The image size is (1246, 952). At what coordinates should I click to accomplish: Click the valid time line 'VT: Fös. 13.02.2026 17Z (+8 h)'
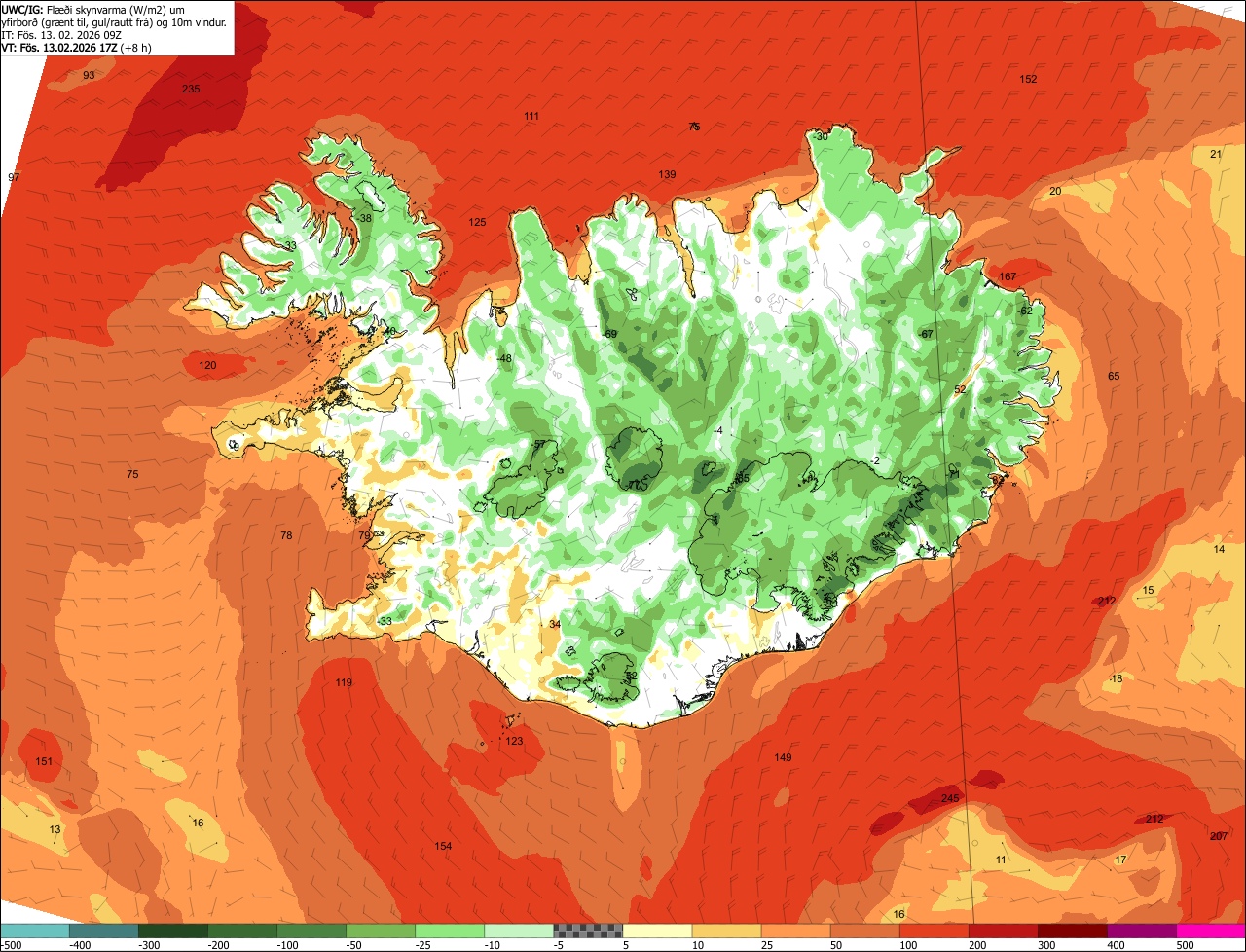[x=76, y=48]
